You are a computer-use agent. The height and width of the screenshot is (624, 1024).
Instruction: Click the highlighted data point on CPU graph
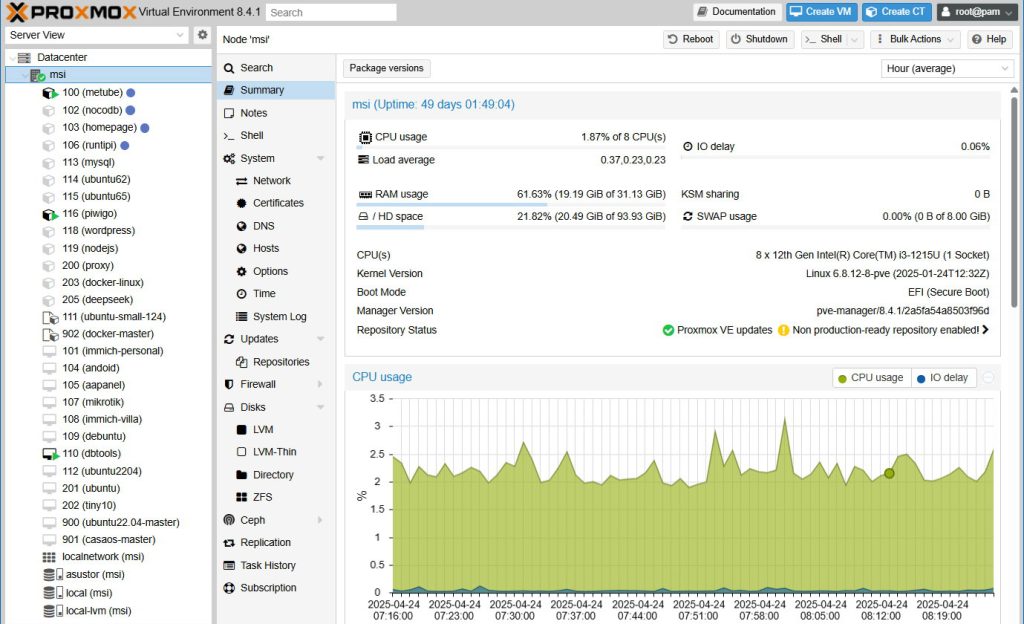coord(889,473)
